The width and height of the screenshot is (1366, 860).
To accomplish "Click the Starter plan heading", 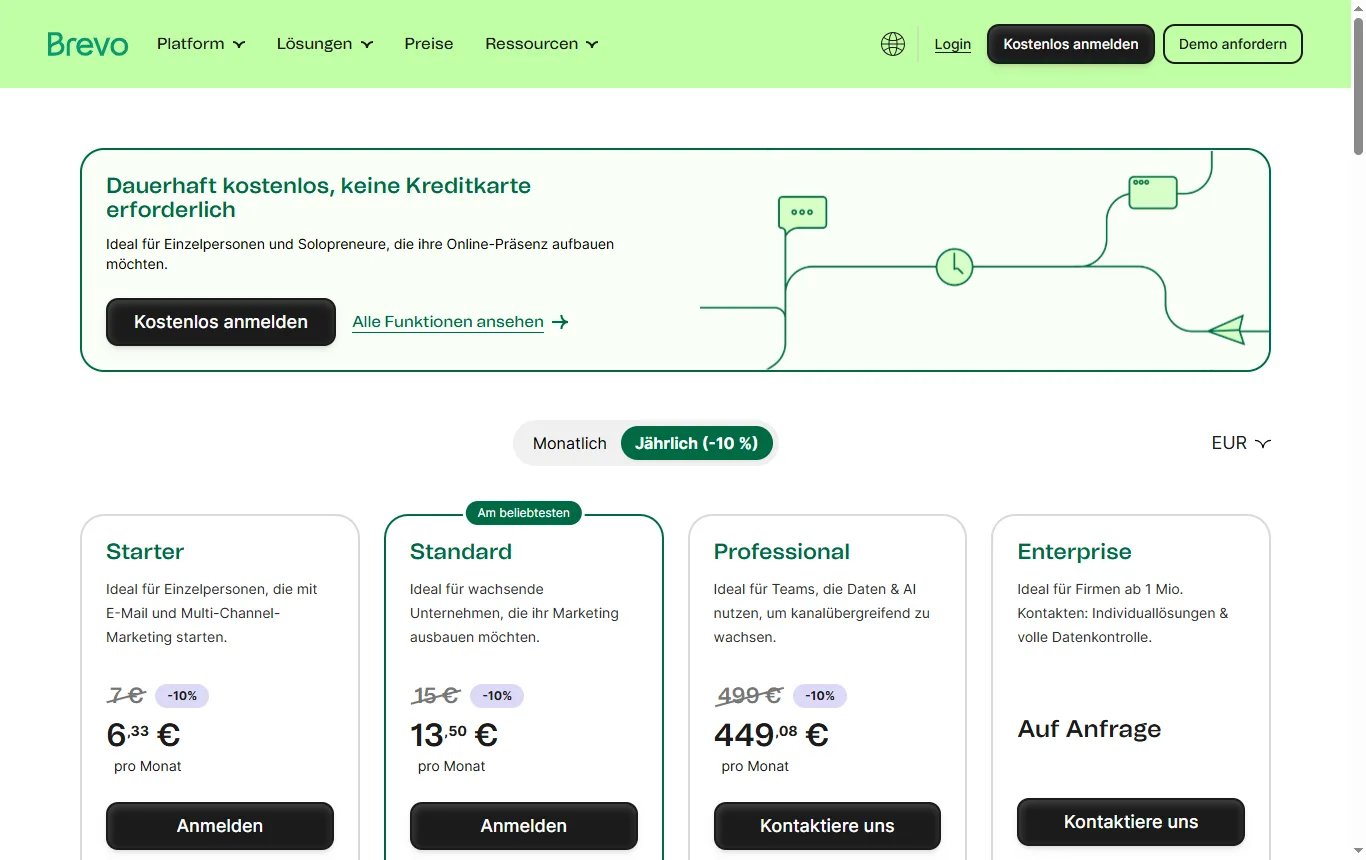I will (x=145, y=552).
